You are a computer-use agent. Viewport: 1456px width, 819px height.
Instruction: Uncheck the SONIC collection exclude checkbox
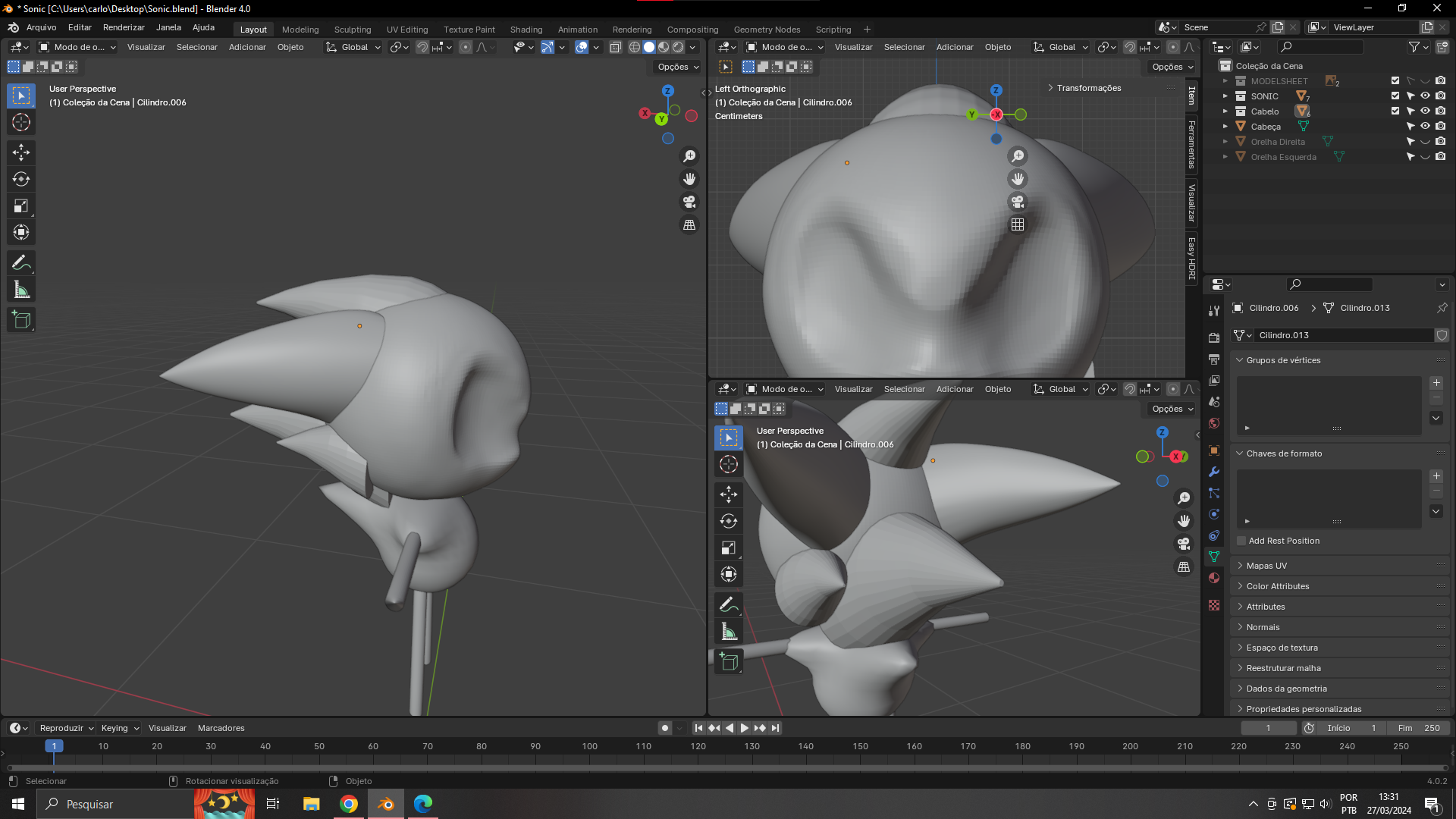pos(1395,96)
